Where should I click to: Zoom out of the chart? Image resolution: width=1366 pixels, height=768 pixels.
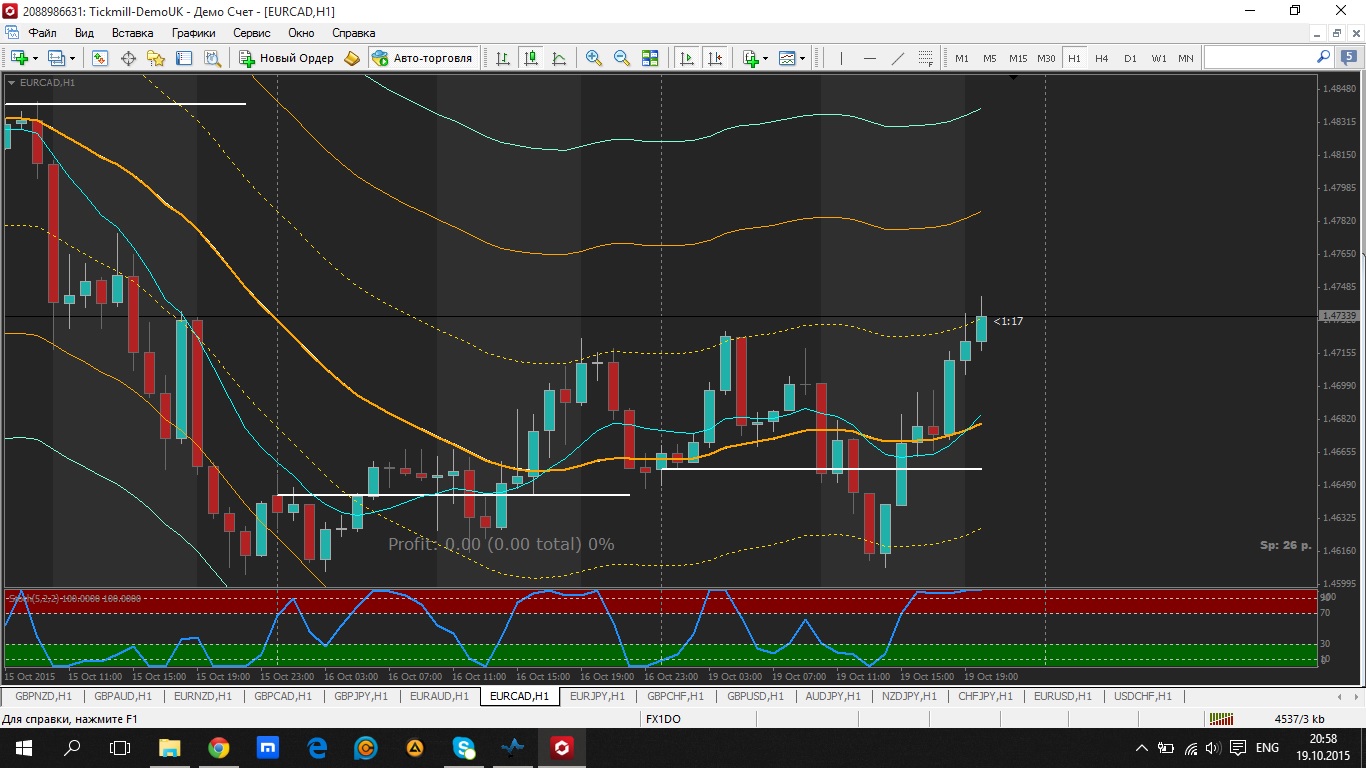click(622, 58)
